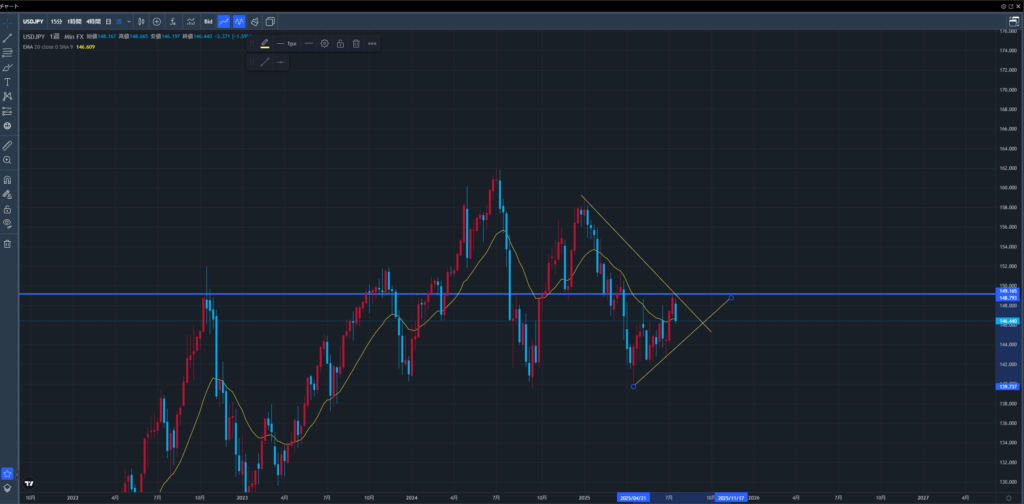Open the Fibonacci/pitchfork lines tool
The width and height of the screenshot is (1024, 504).
tap(8, 53)
